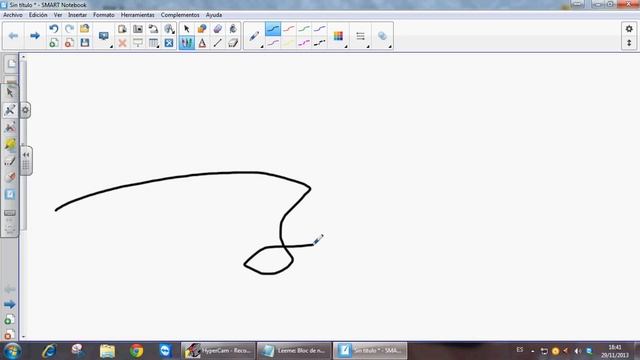
Task: Open the add-ons puzzle icon
Action: [169, 29]
